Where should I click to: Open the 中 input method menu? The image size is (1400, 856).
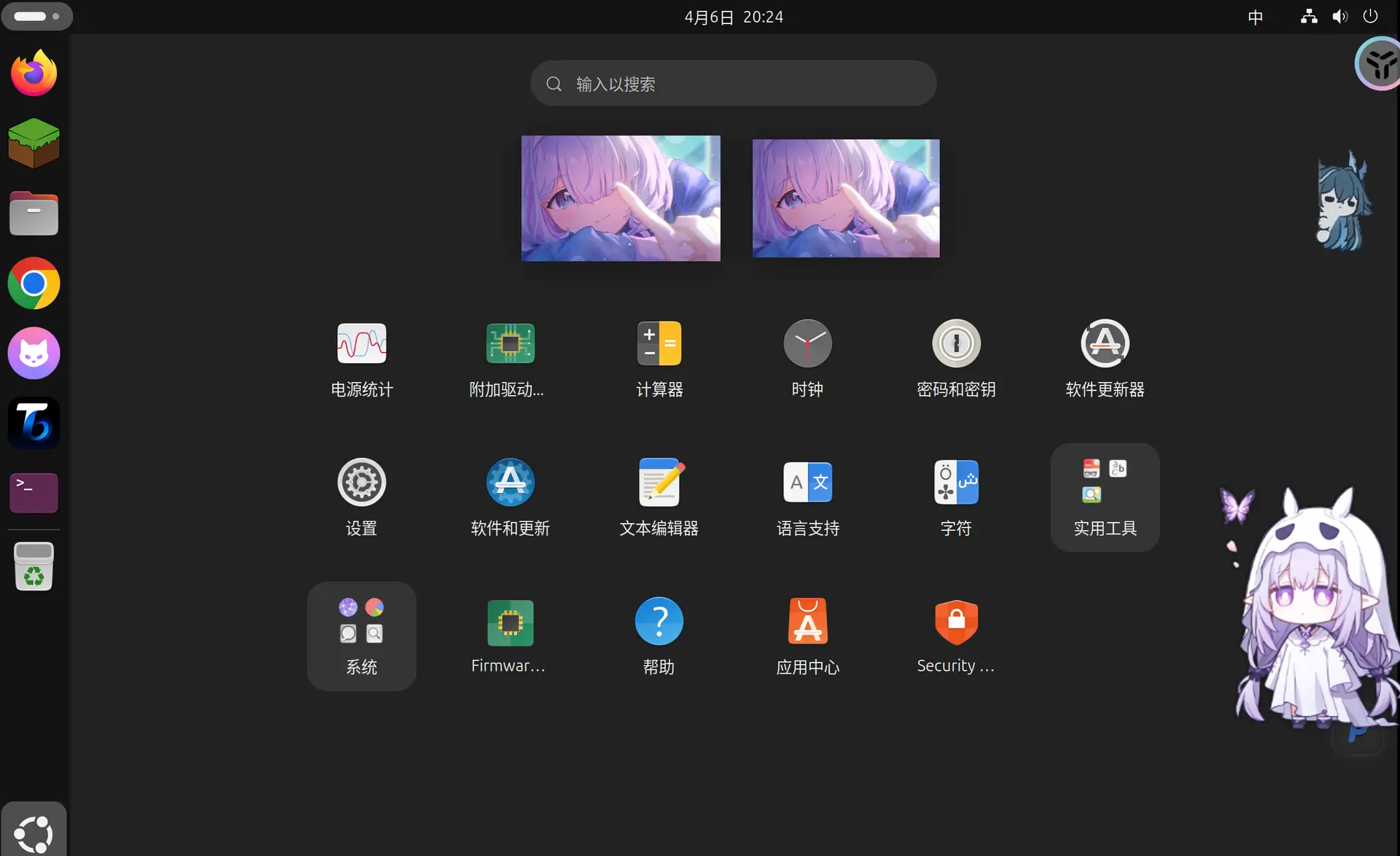click(x=1255, y=17)
